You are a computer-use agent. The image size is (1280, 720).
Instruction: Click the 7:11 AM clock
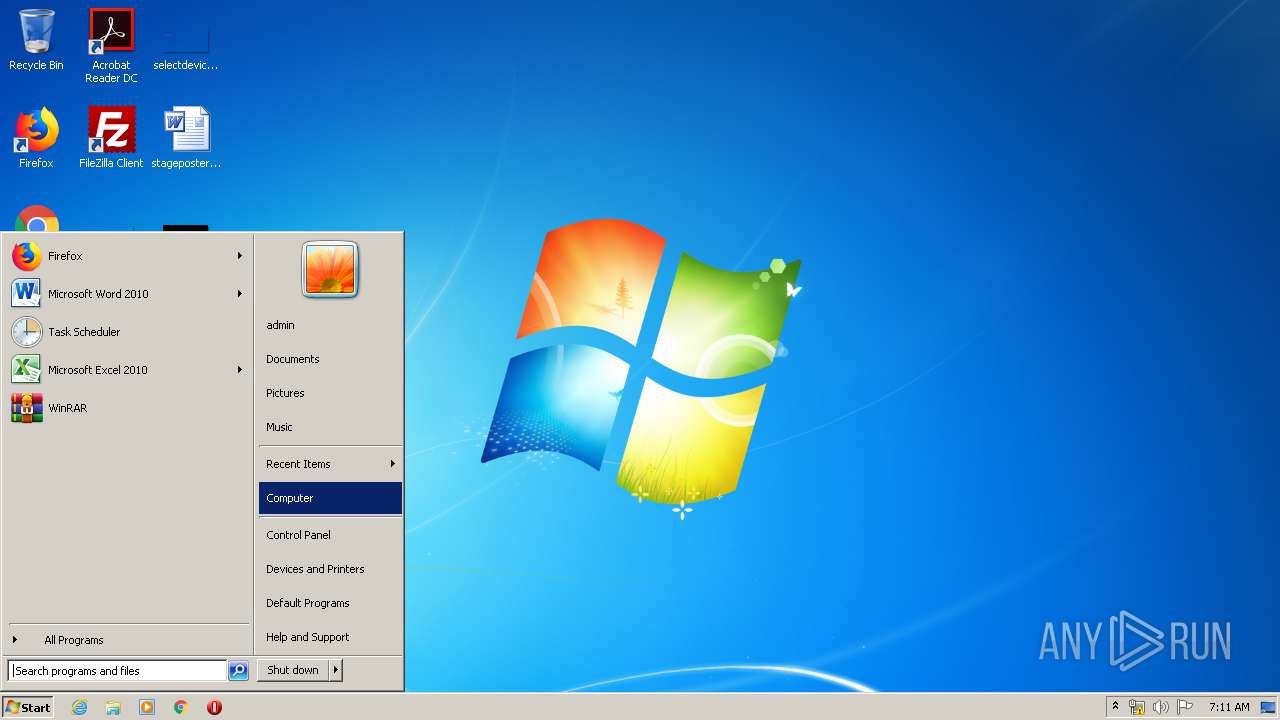pyautogui.click(x=1229, y=707)
